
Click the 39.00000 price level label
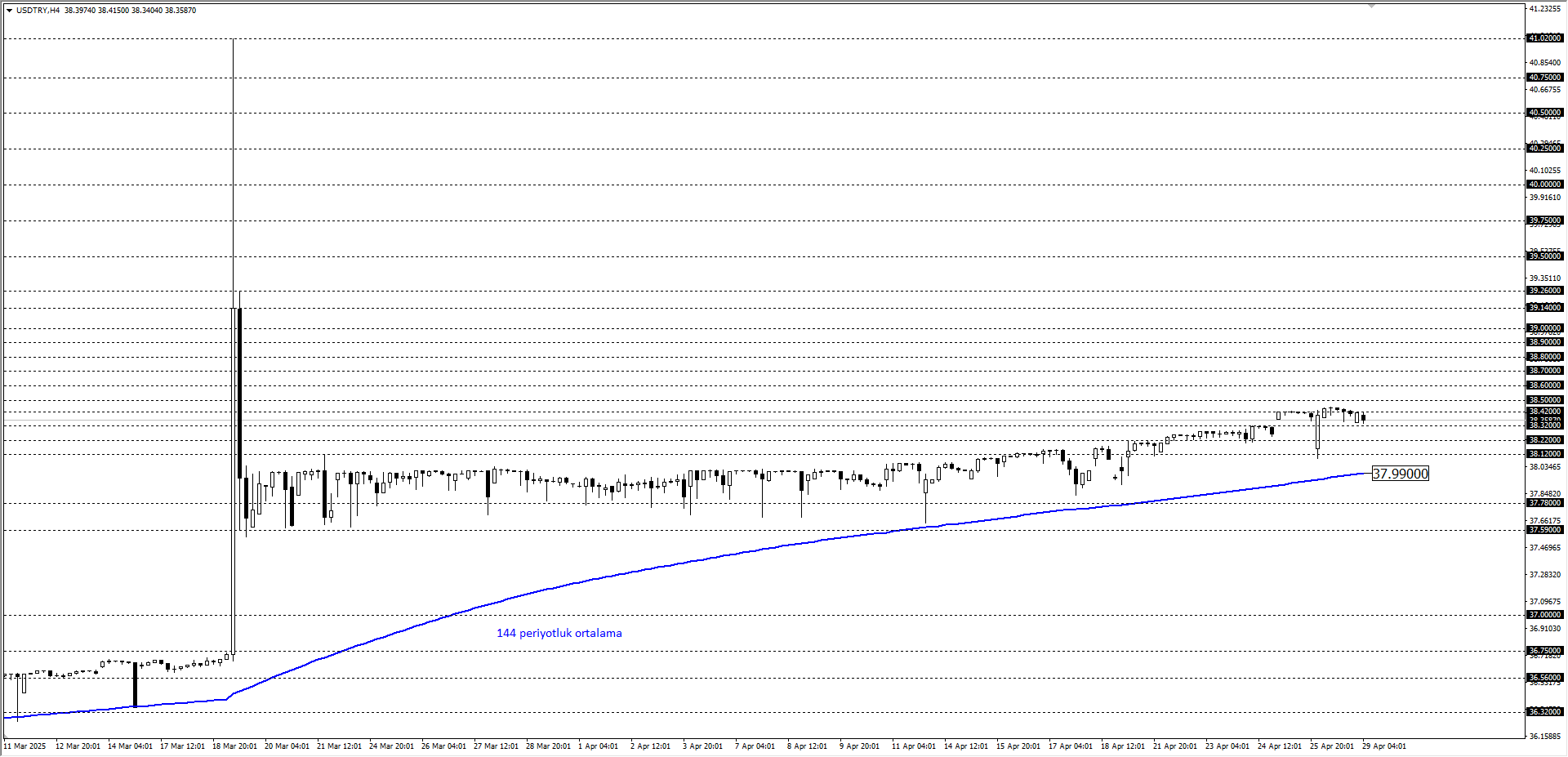point(1544,328)
